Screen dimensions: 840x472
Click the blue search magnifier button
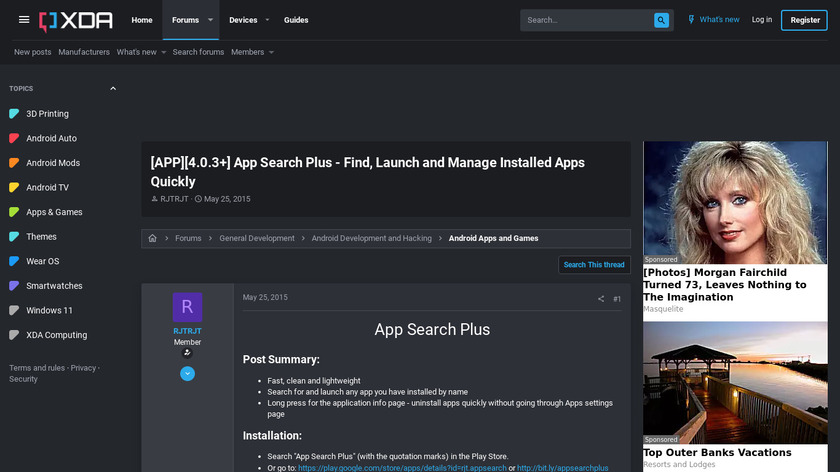pos(661,20)
